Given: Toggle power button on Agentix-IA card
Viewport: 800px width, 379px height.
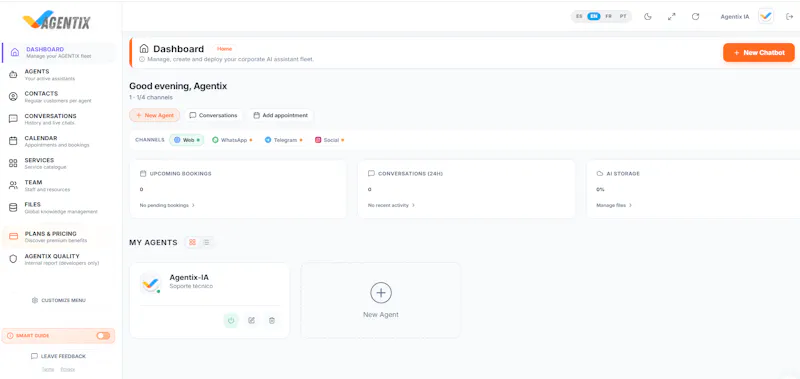Looking at the screenshot, I should coord(231,320).
